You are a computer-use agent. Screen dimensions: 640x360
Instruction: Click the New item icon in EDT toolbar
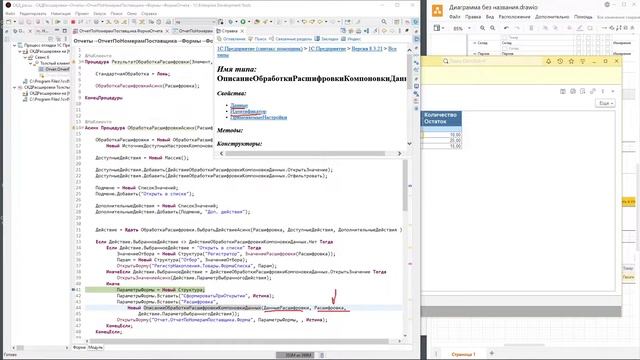tap(9, 22)
